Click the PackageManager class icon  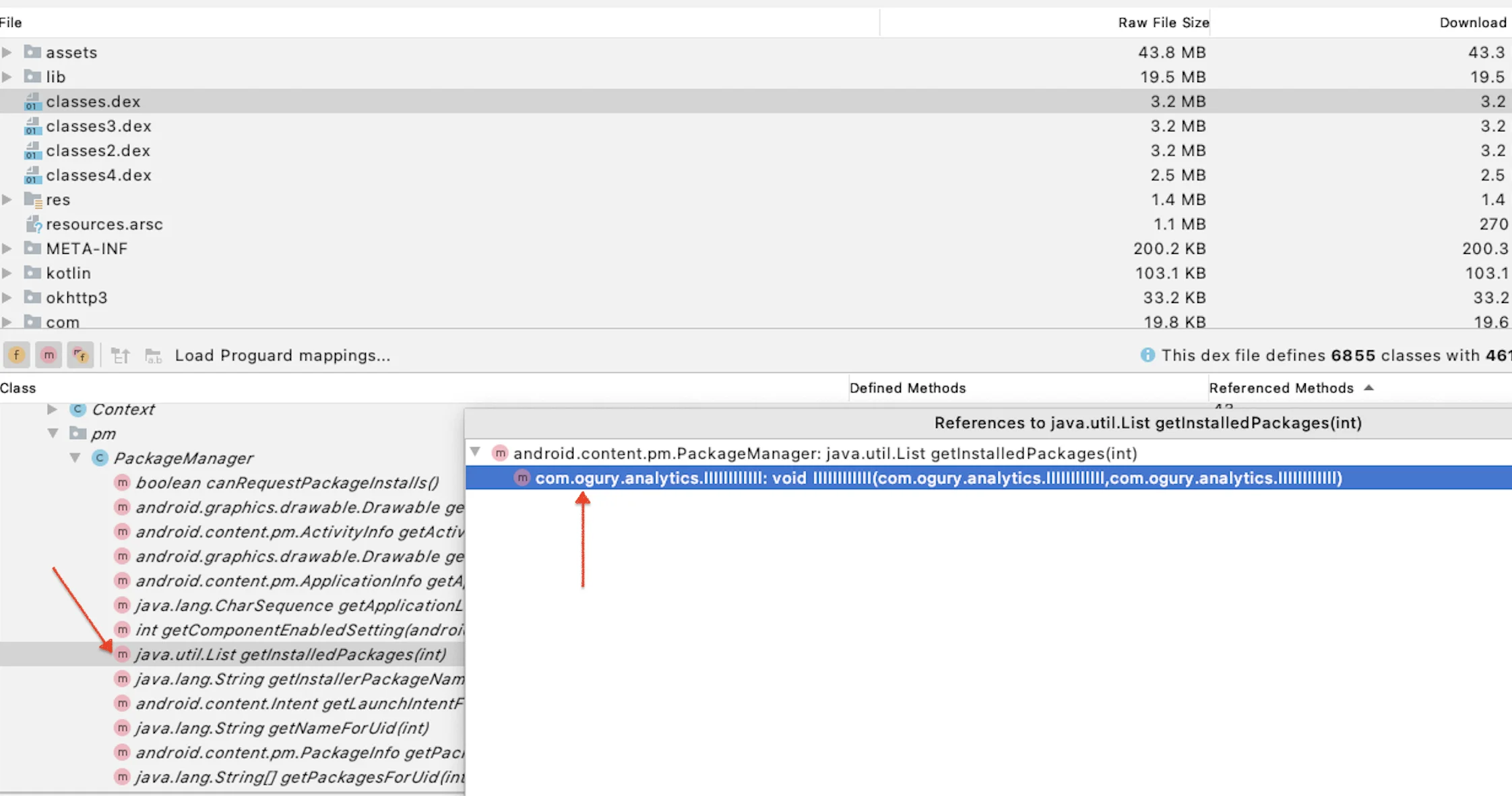pos(100,458)
